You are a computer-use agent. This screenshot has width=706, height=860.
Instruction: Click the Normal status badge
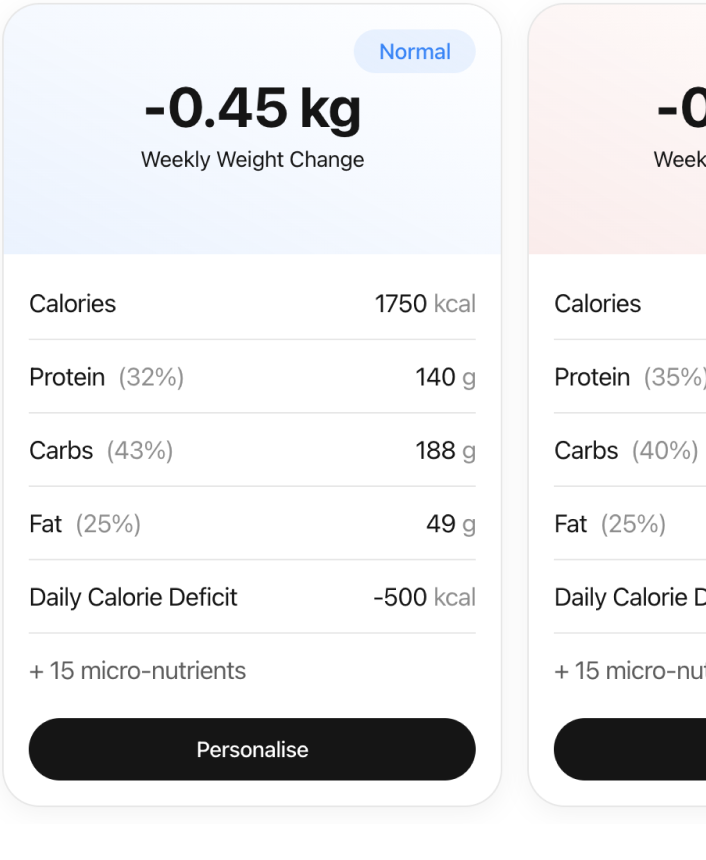click(x=414, y=51)
